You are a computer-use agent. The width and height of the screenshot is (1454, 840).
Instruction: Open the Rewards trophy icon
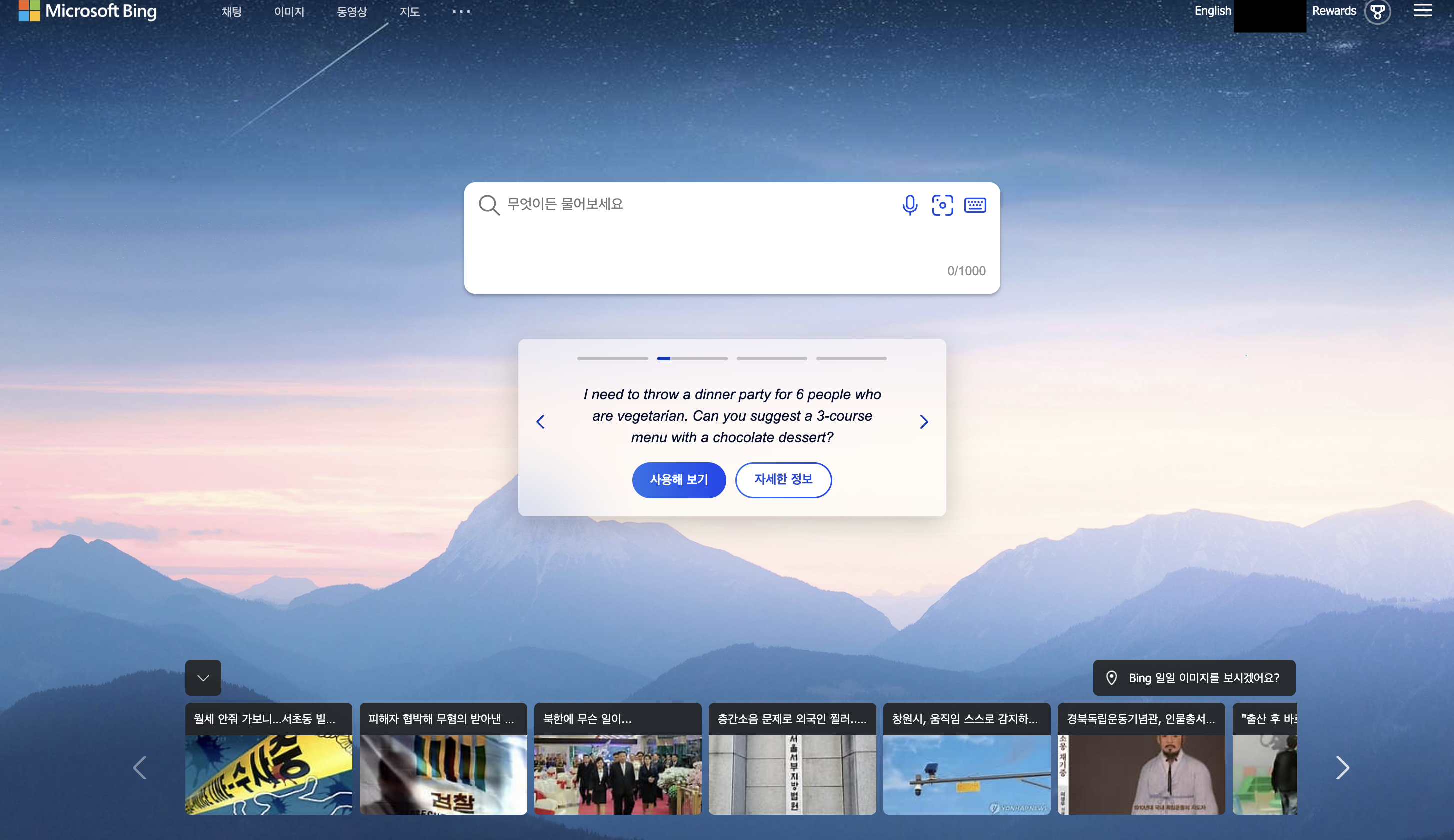(1377, 12)
